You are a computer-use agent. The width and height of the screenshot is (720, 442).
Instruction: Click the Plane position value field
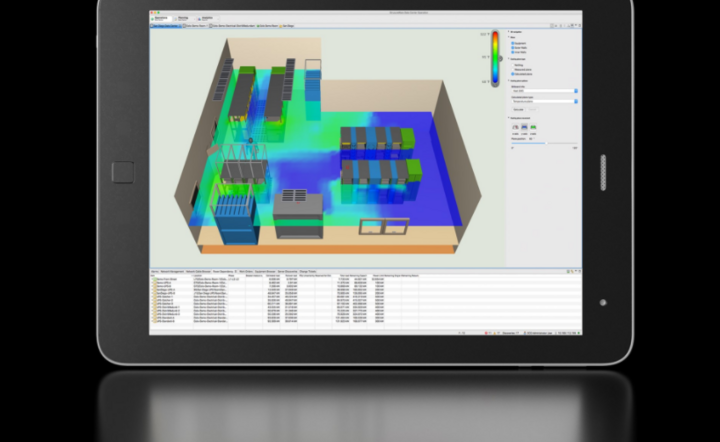coord(531,139)
